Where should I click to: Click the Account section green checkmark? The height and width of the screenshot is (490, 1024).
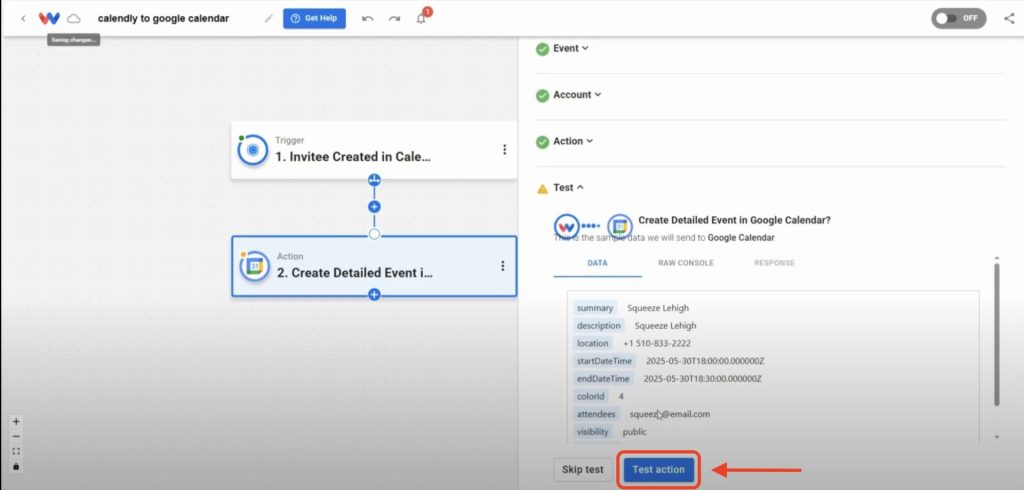pos(542,95)
